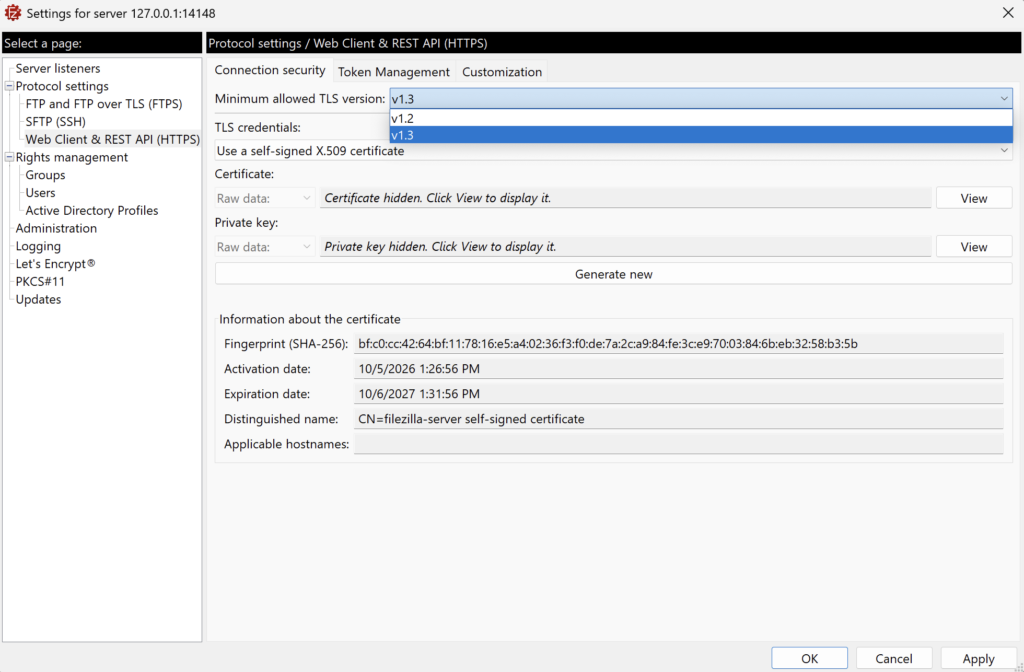This screenshot has height=672, width=1024.
Task: Click the Generate new button
Action: 613,274
